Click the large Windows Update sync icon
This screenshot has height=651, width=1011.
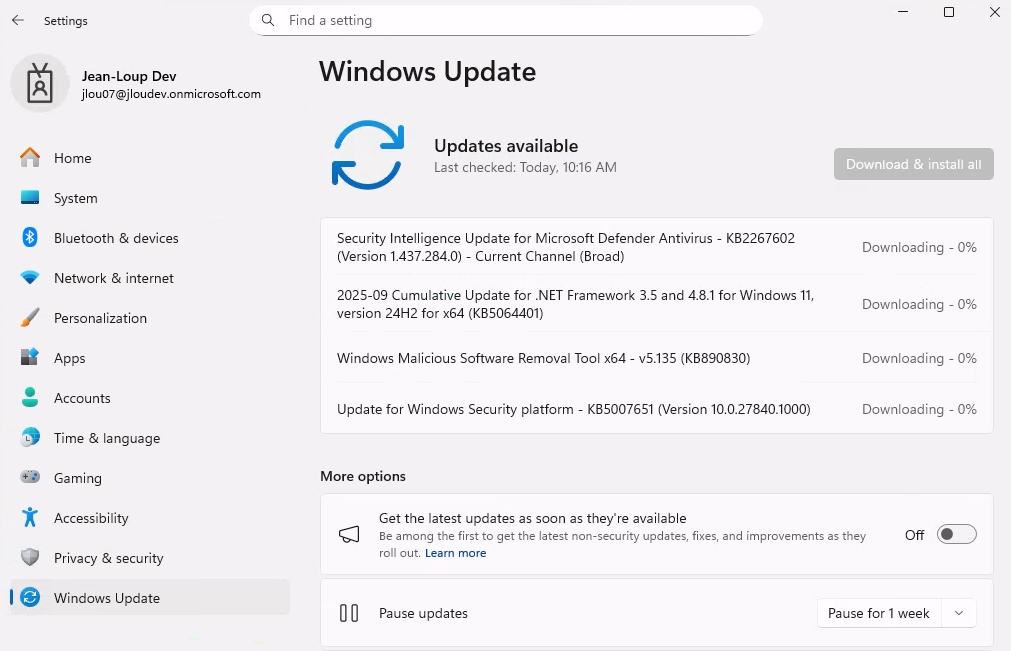(x=367, y=155)
